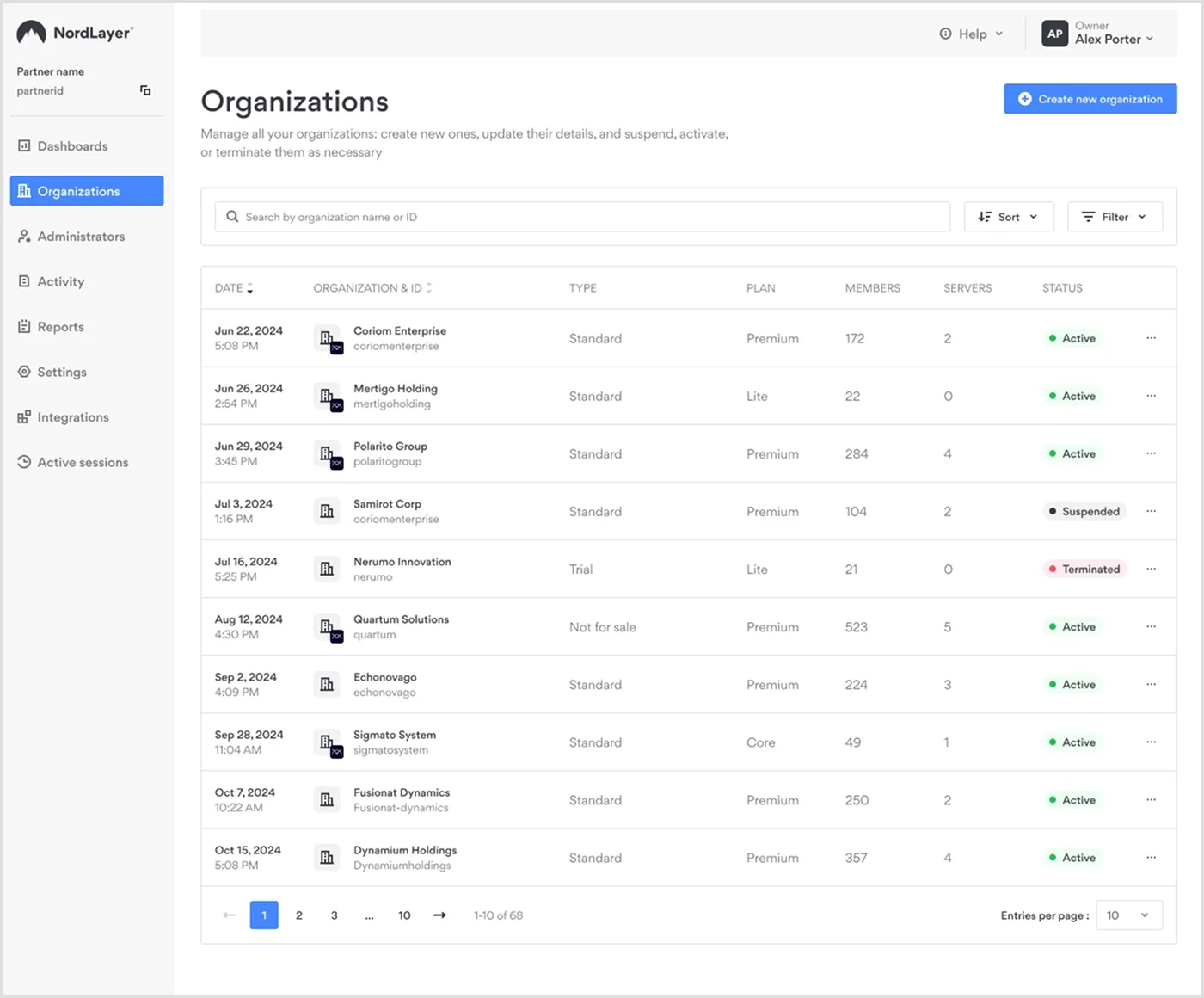The width and height of the screenshot is (1204, 998).
Task: Go to page 2 of the organizations list
Action: point(298,915)
